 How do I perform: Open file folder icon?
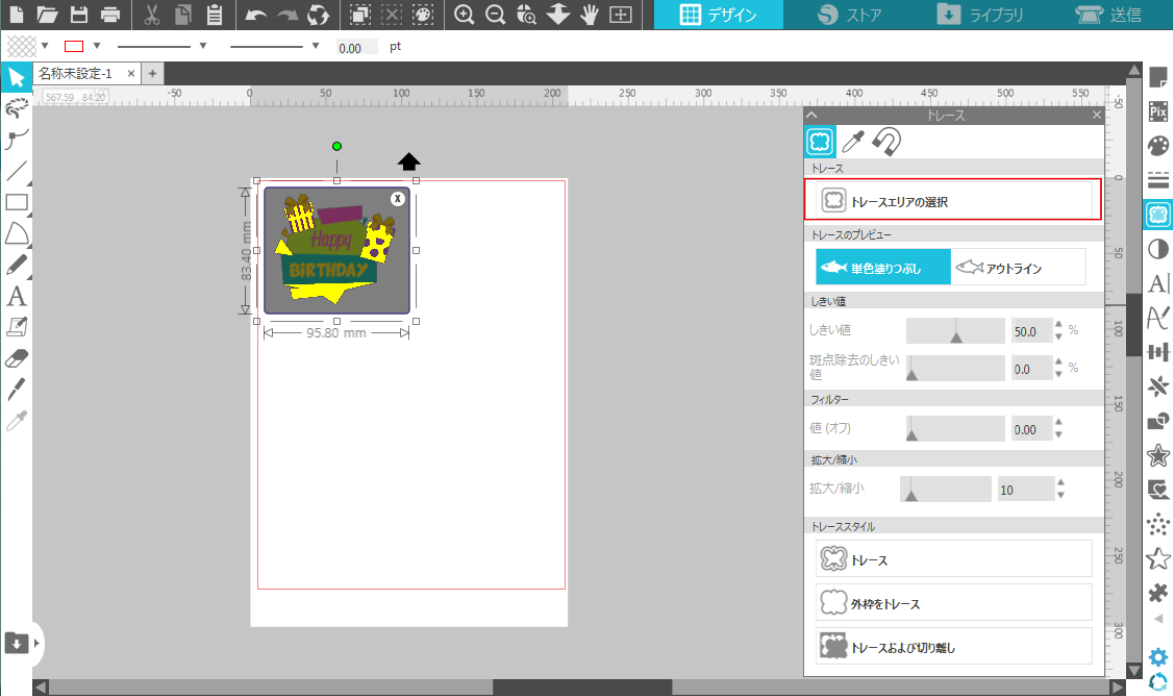47,14
